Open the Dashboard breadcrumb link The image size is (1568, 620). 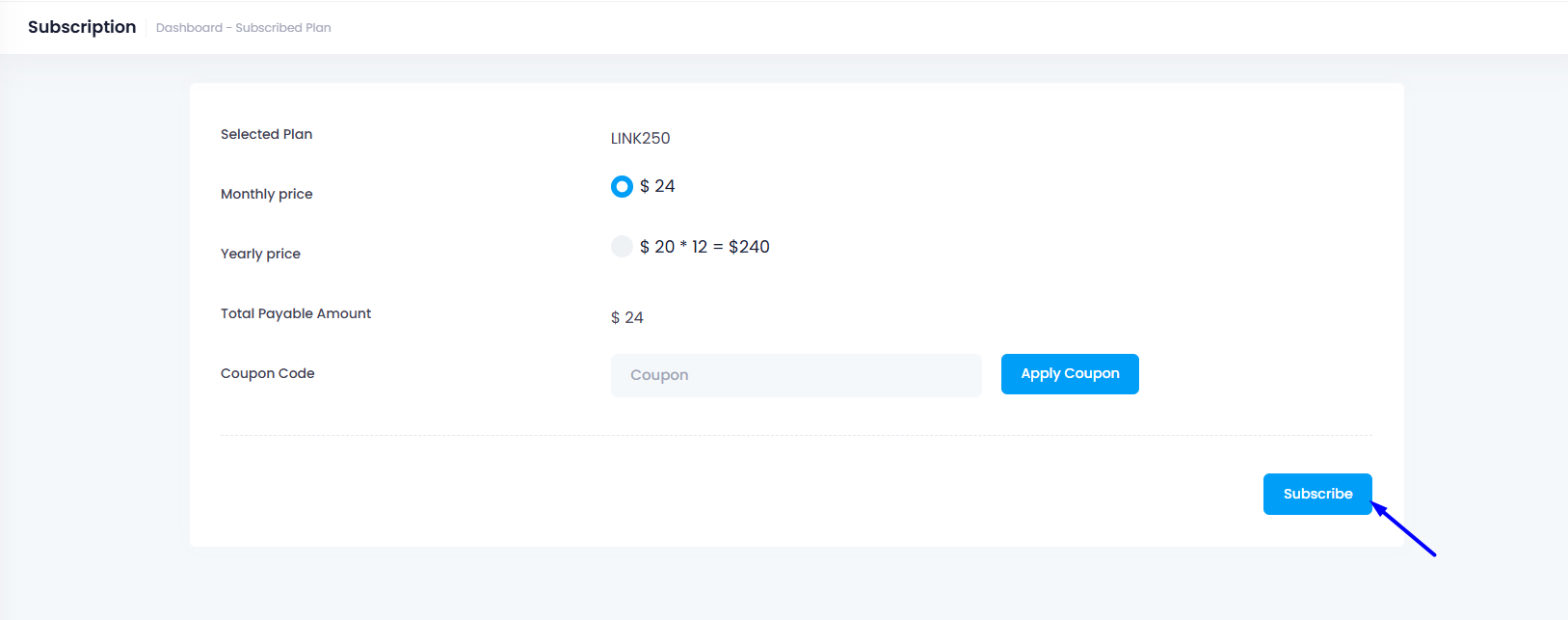[189, 28]
